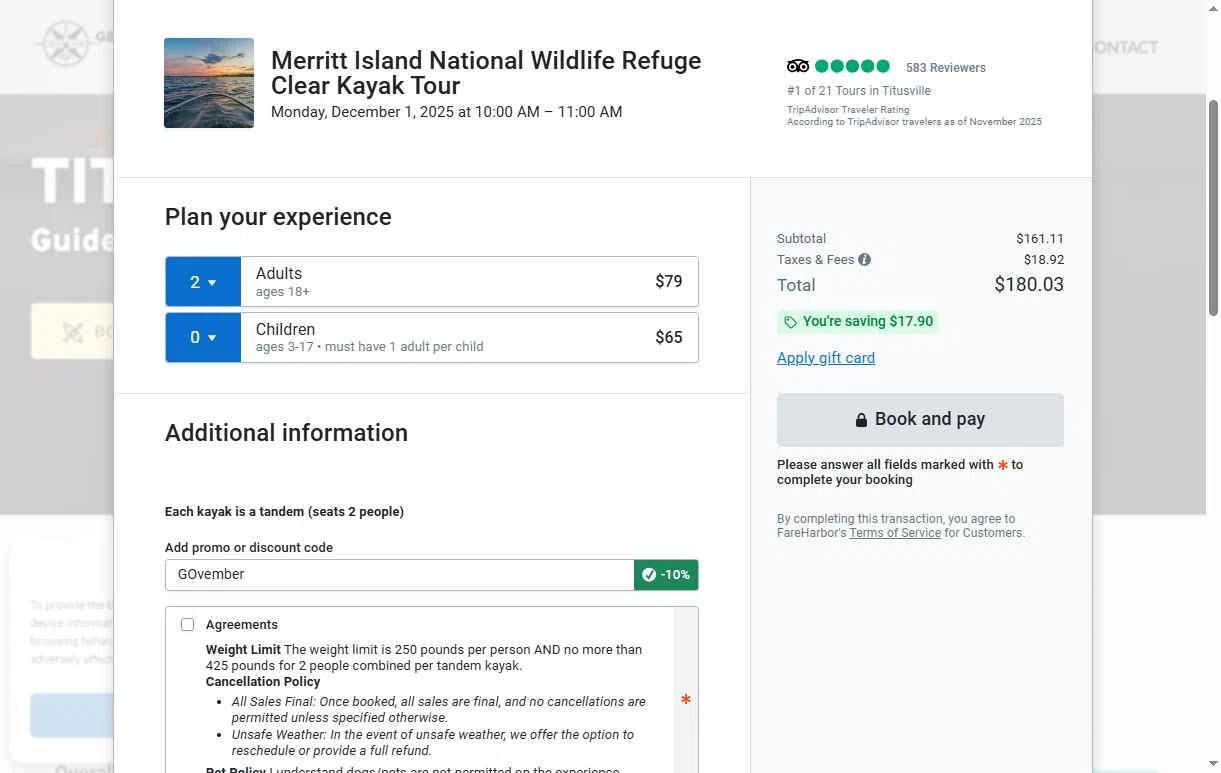This screenshot has width=1221, height=773.
Task: Open the Apply gift card link
Action: point(826,358)
